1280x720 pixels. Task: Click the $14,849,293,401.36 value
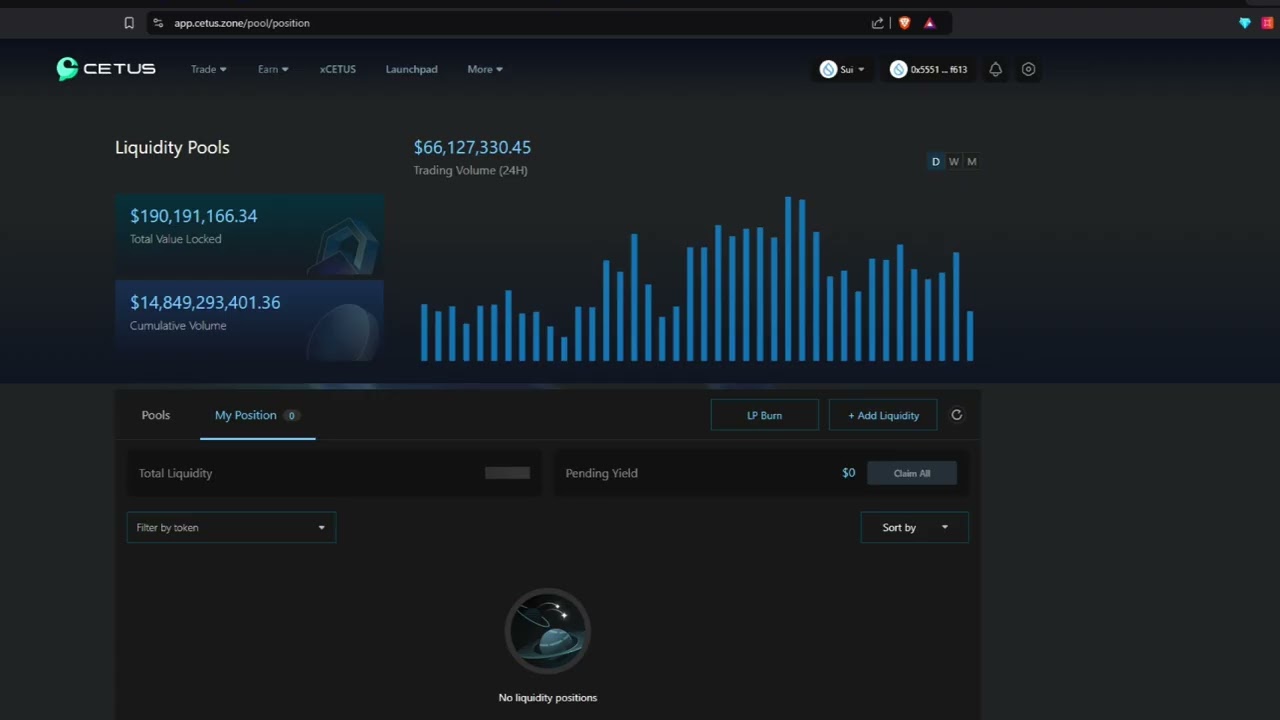point(205,302)
